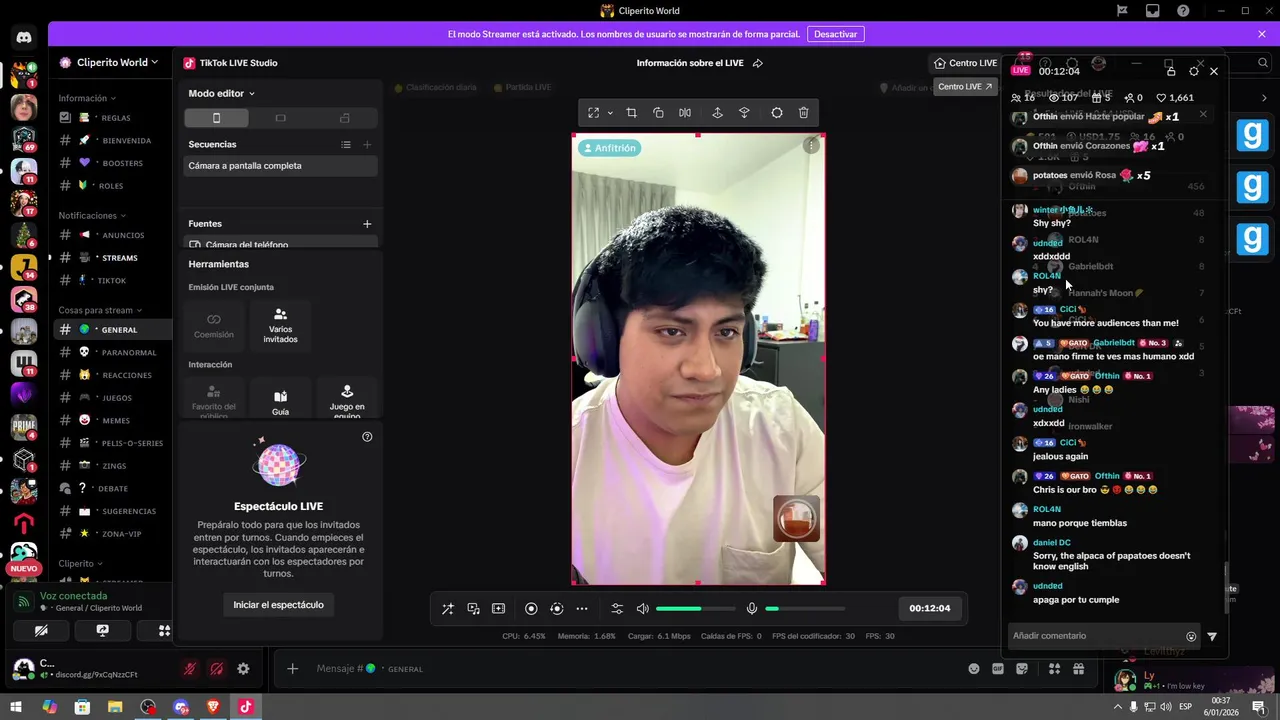Screen dimensions: 1280x720
Task: Open Brave browser from the taskbar
Action: tap(213, 707)
